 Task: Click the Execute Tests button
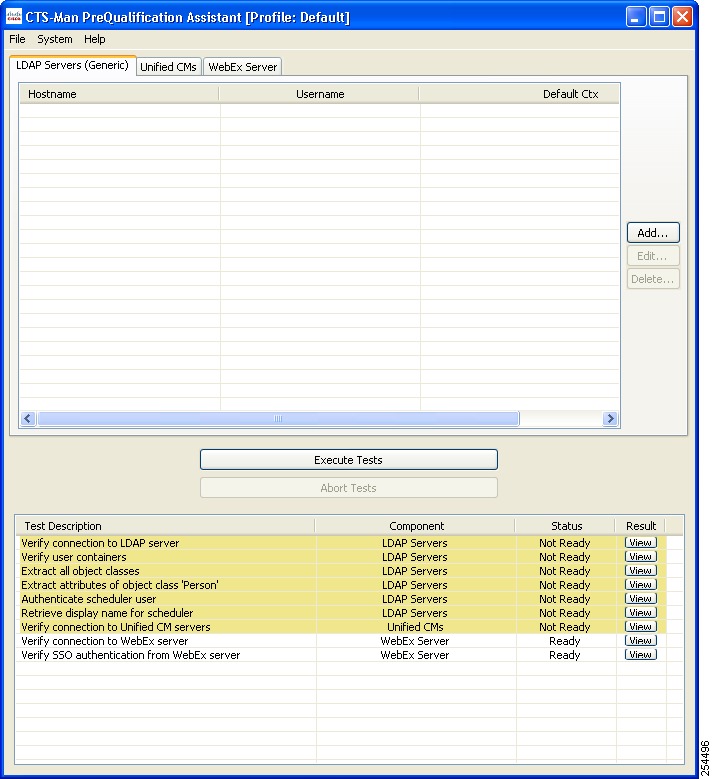coord(348,460)
